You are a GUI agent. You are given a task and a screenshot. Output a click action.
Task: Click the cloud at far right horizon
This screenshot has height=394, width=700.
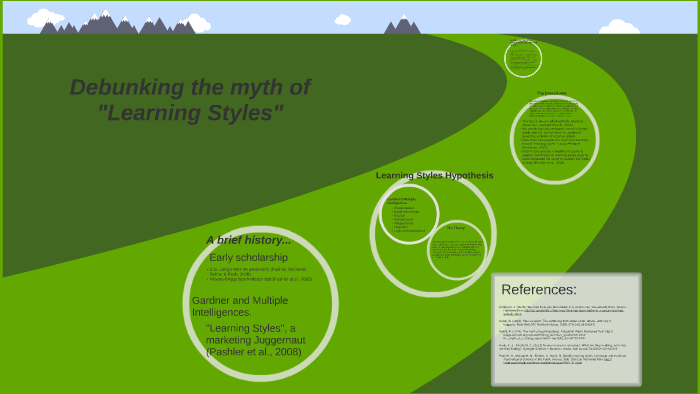point(619,27)
